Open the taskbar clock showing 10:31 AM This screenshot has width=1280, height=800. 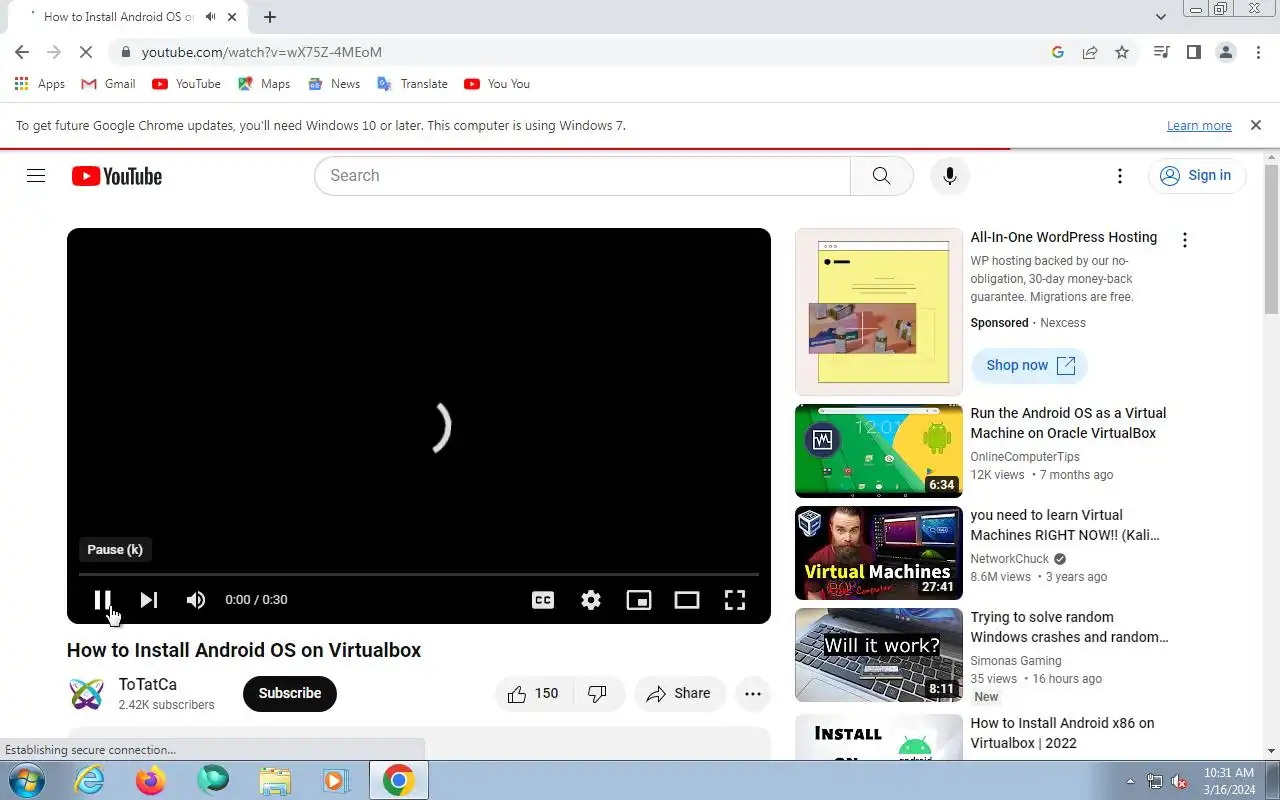click(1229, 781)
